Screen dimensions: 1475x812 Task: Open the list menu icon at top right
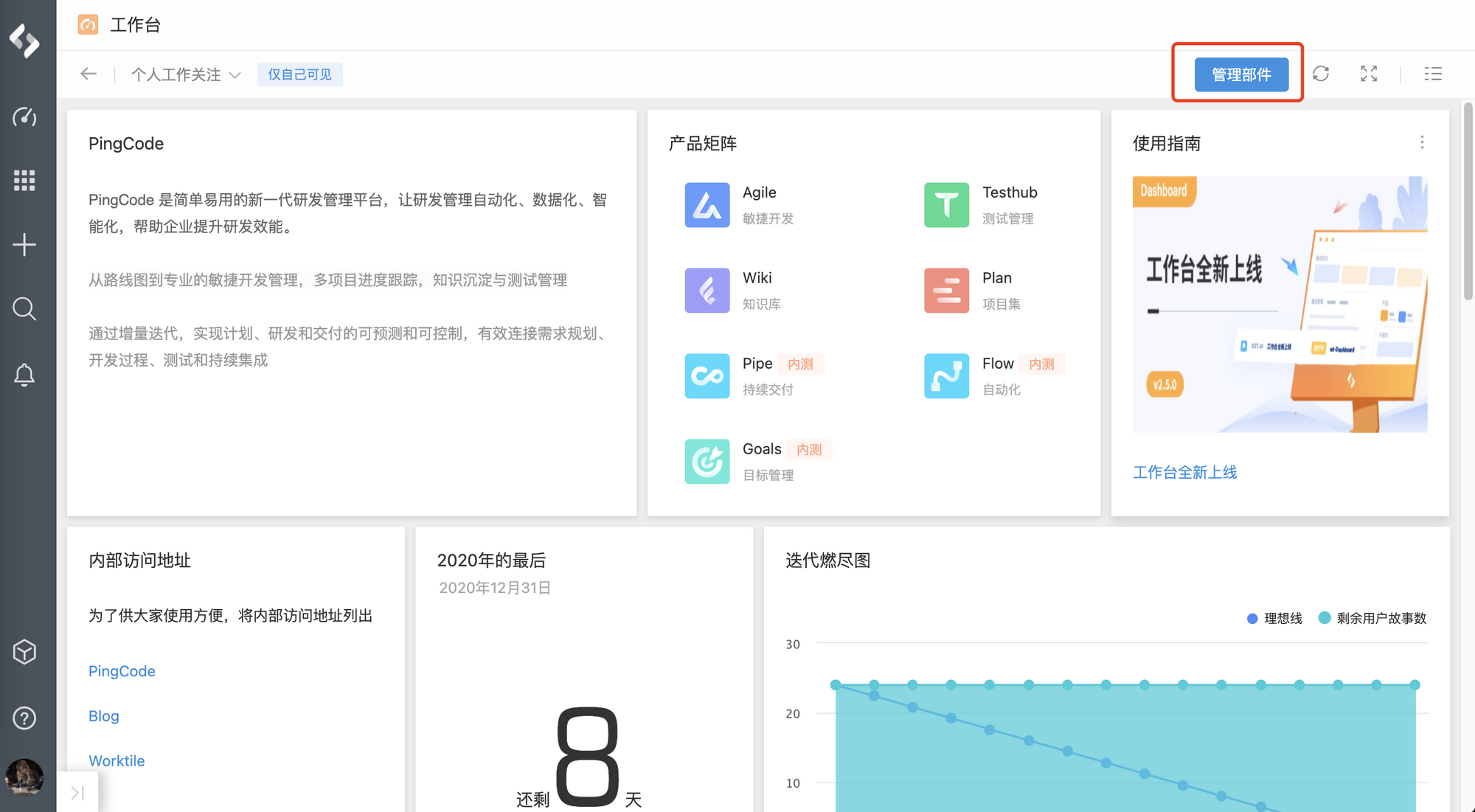coord(1433,74)
